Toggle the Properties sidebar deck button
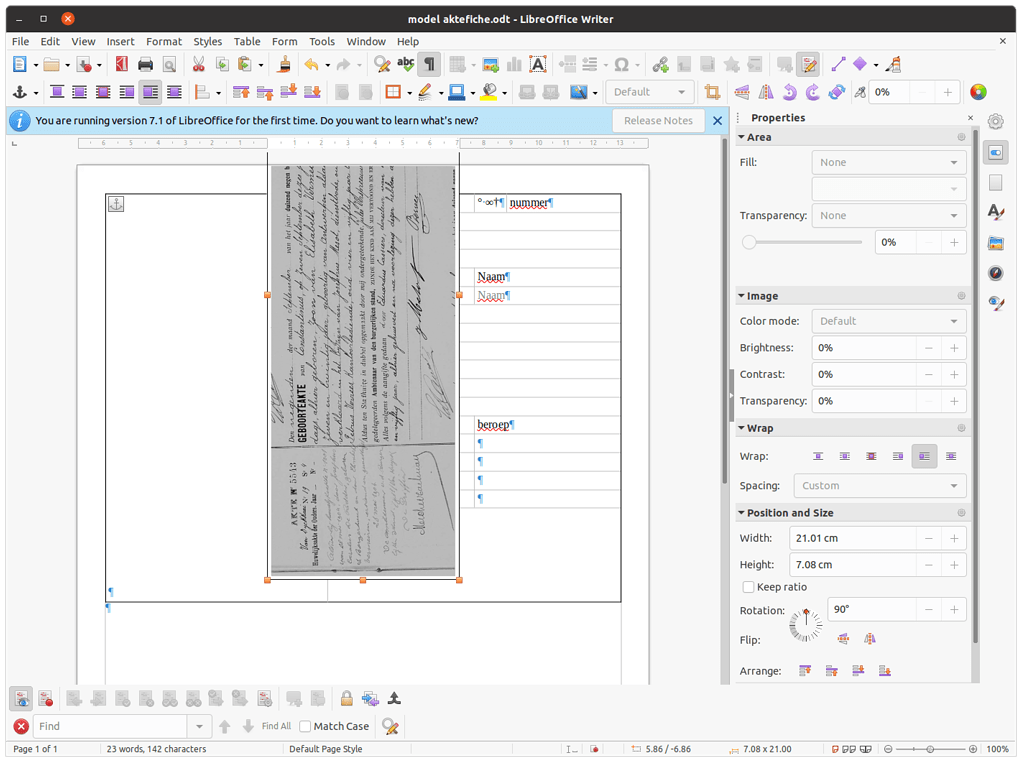1023x763 pixels. click(996, 153)
